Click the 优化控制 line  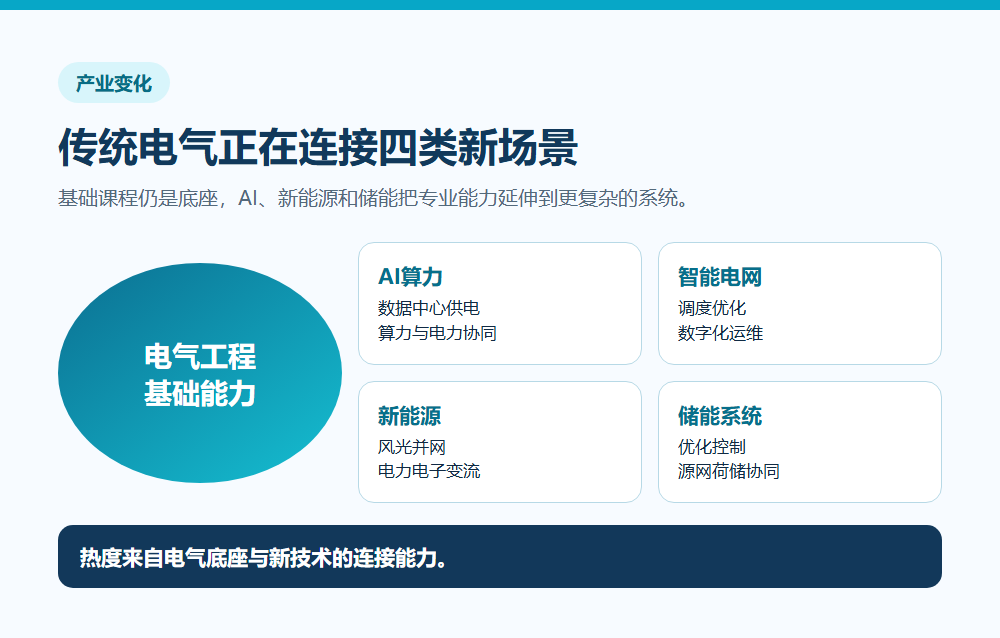click(712, 447)
